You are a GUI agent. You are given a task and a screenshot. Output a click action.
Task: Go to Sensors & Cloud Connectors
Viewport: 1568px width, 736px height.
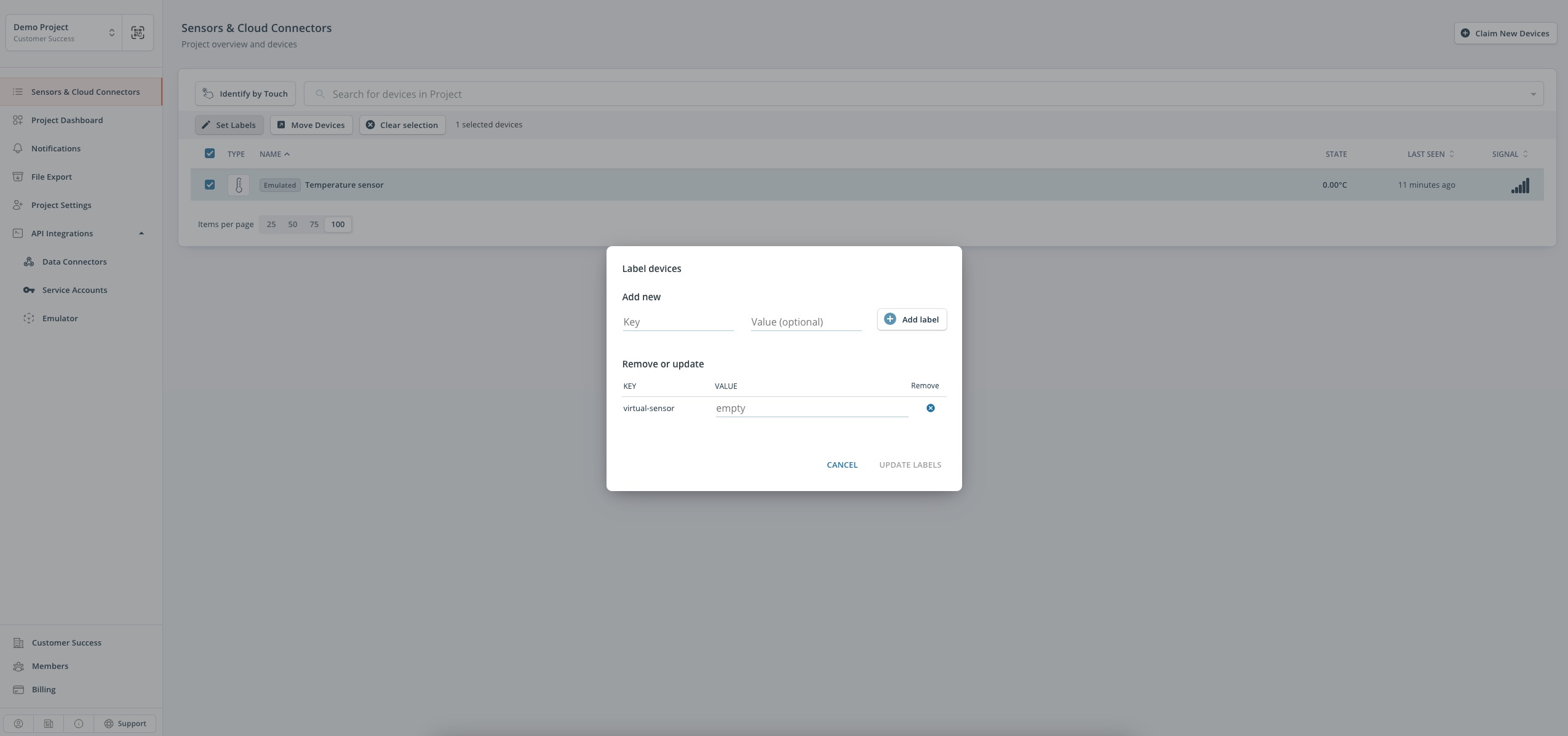tap(81, 92)
